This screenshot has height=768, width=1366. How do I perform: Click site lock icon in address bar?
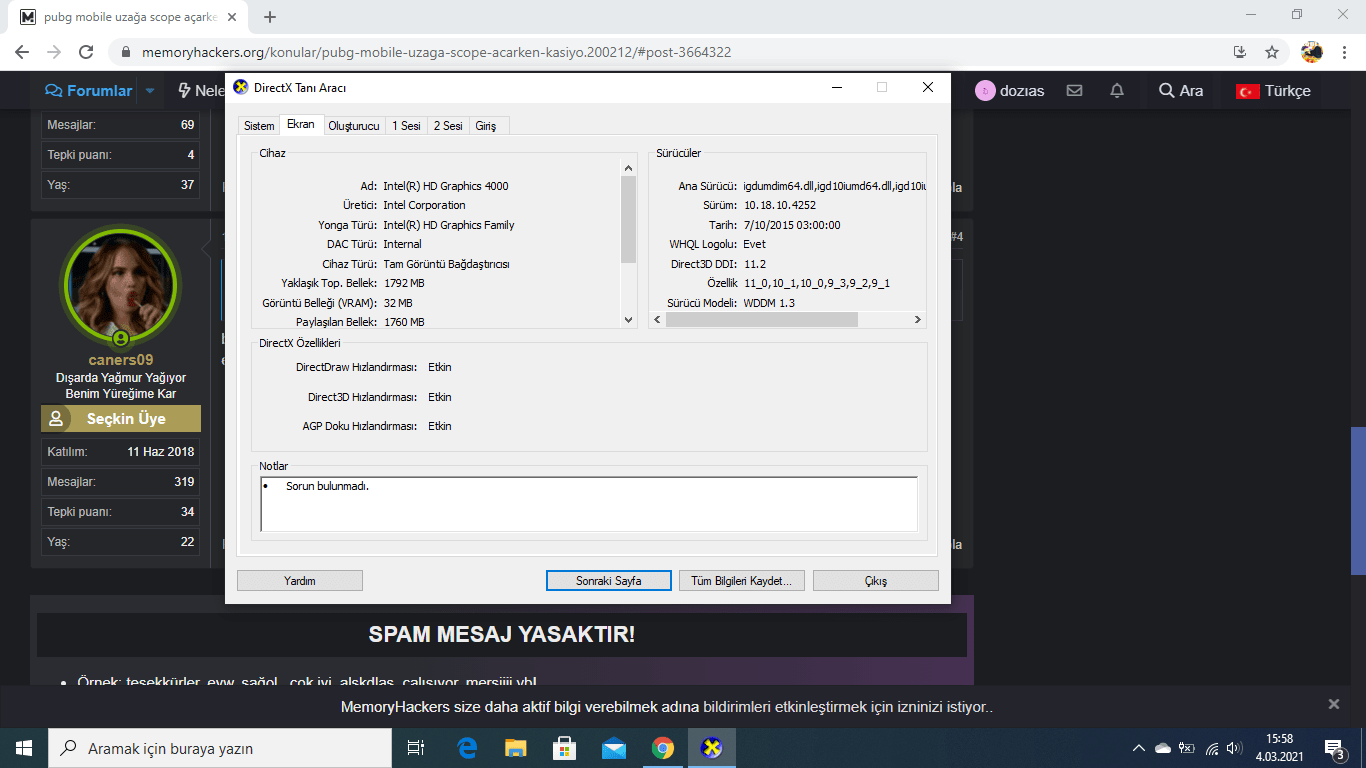click(126, 52)
